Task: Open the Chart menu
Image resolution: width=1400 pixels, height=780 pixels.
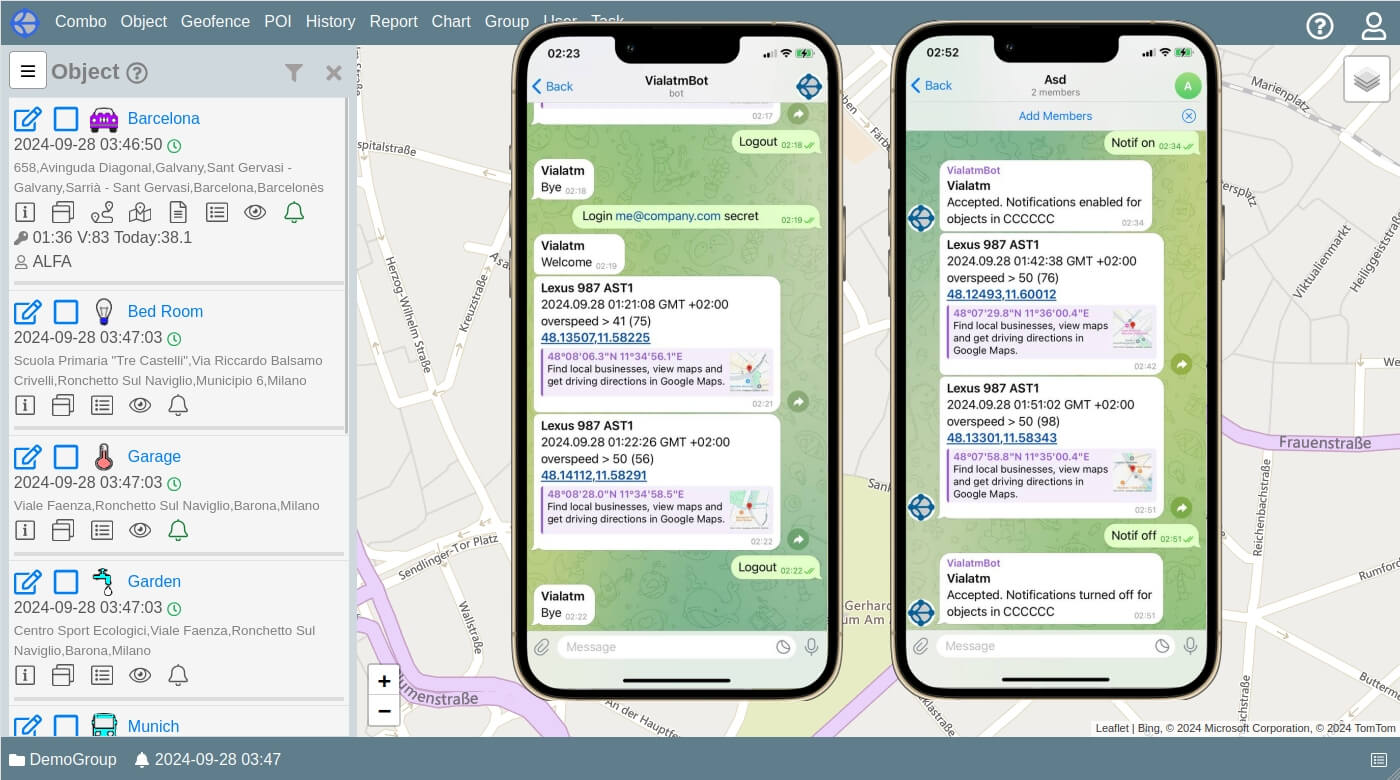Action: tap(451, 21)
